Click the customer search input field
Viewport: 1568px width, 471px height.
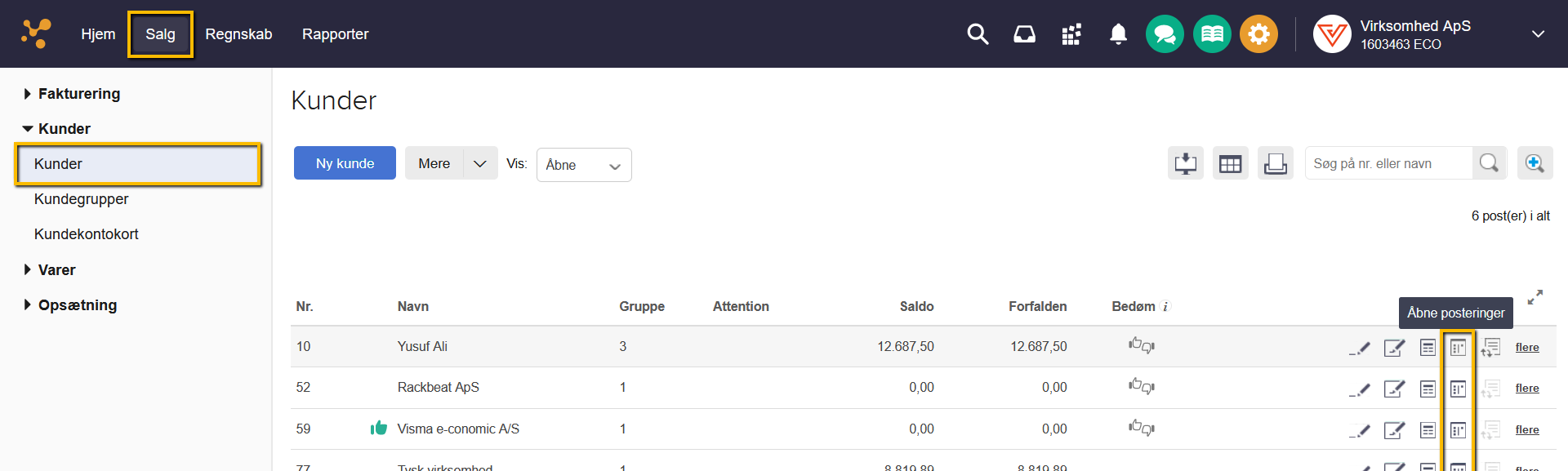1388,163
